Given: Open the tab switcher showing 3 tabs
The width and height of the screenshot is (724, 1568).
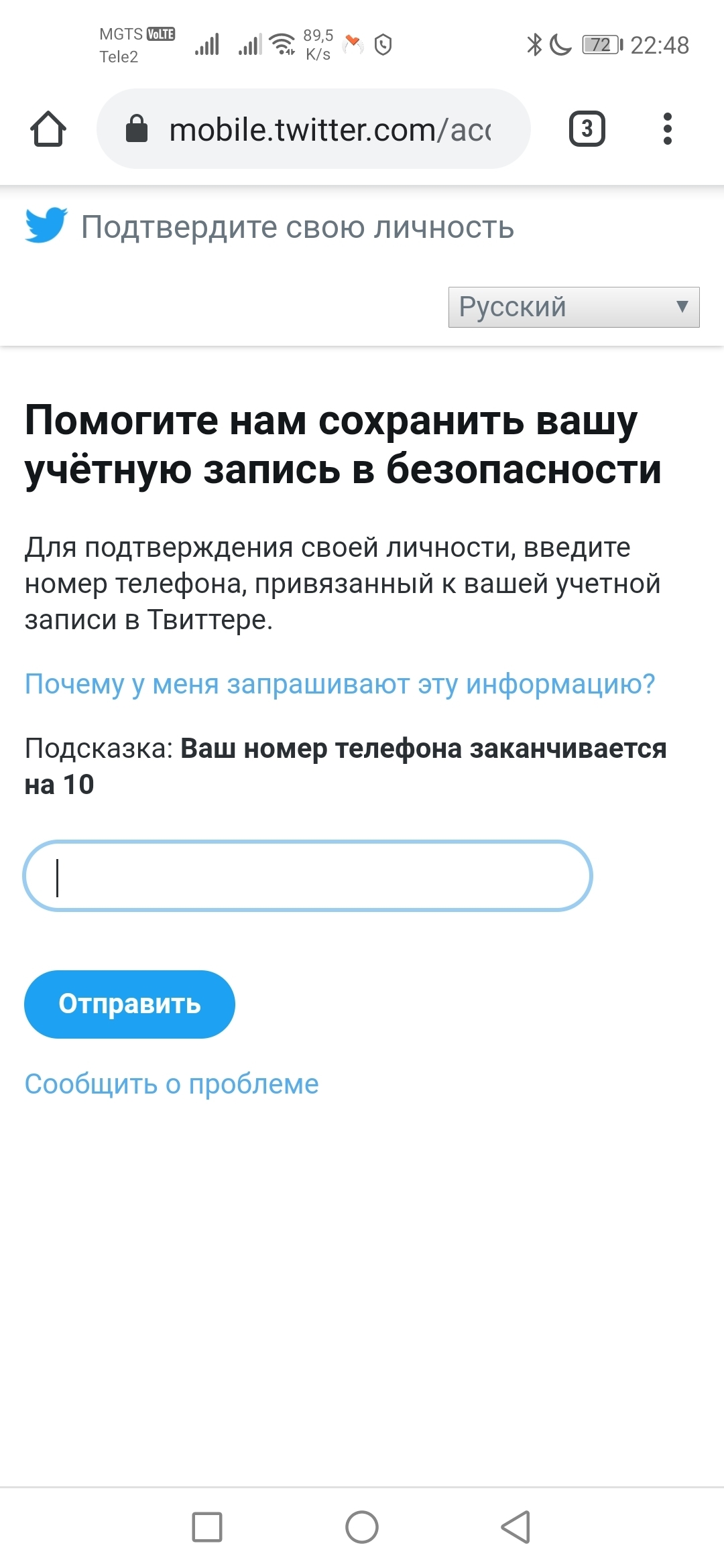Looking at the screenshot, I should coord(587,129).
